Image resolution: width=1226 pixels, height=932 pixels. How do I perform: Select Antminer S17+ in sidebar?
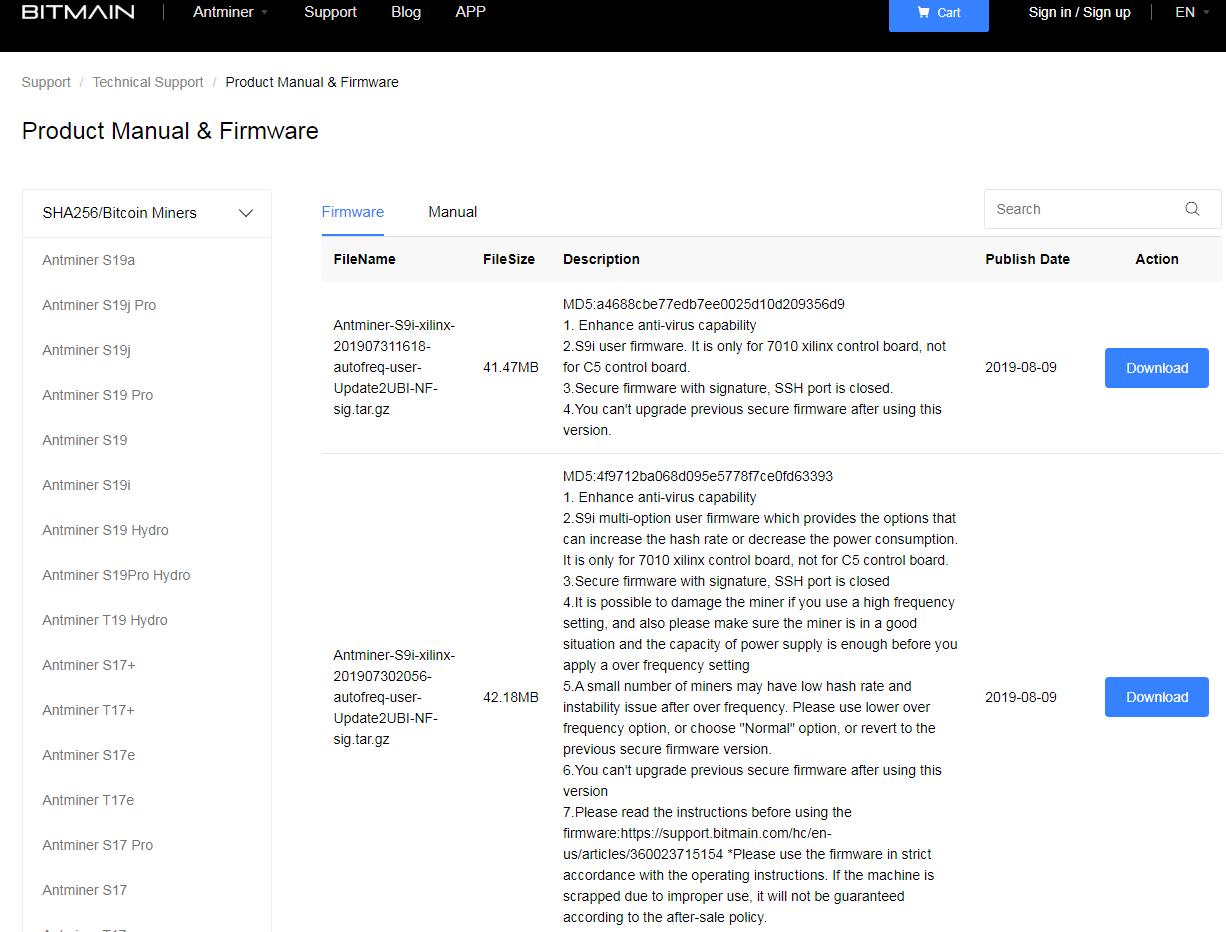[89, 665]
